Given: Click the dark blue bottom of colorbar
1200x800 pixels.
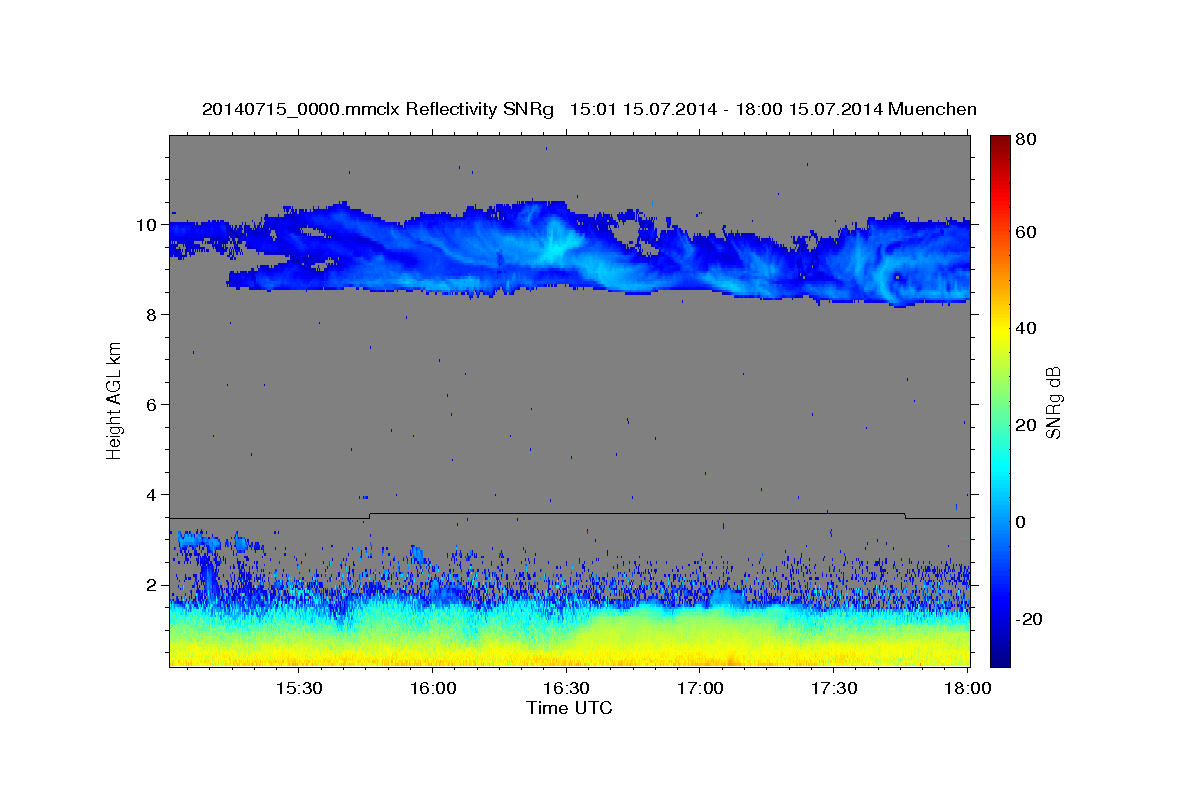Looking at the screenshot, I should click(x=1000, y=655).
